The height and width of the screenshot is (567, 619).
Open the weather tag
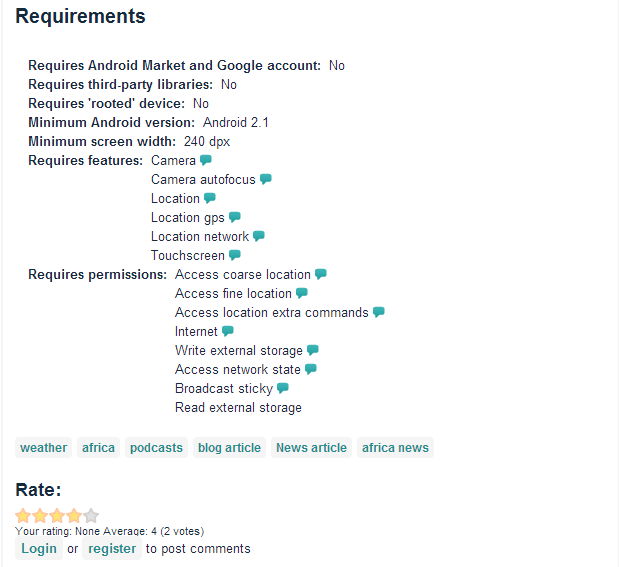(x=44, y=448)
